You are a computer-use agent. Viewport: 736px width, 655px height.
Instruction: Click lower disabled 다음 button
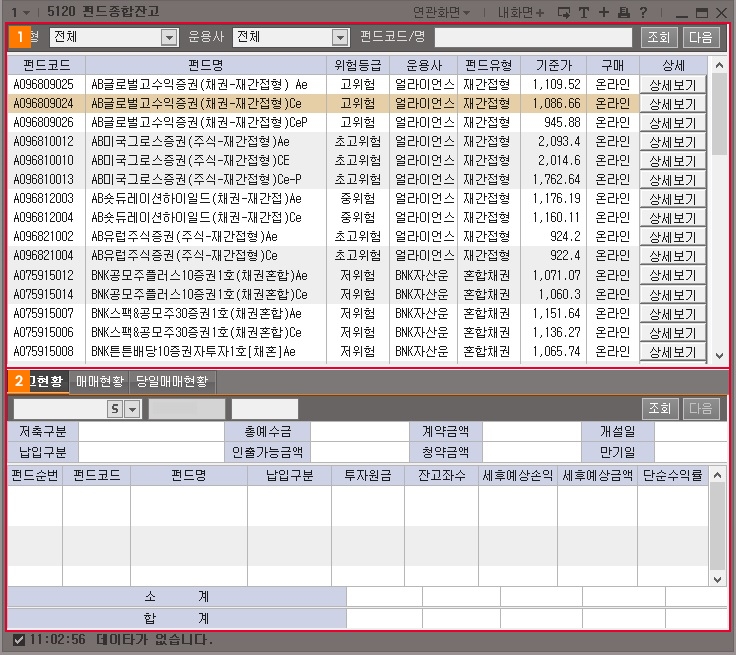coord(701,408)
